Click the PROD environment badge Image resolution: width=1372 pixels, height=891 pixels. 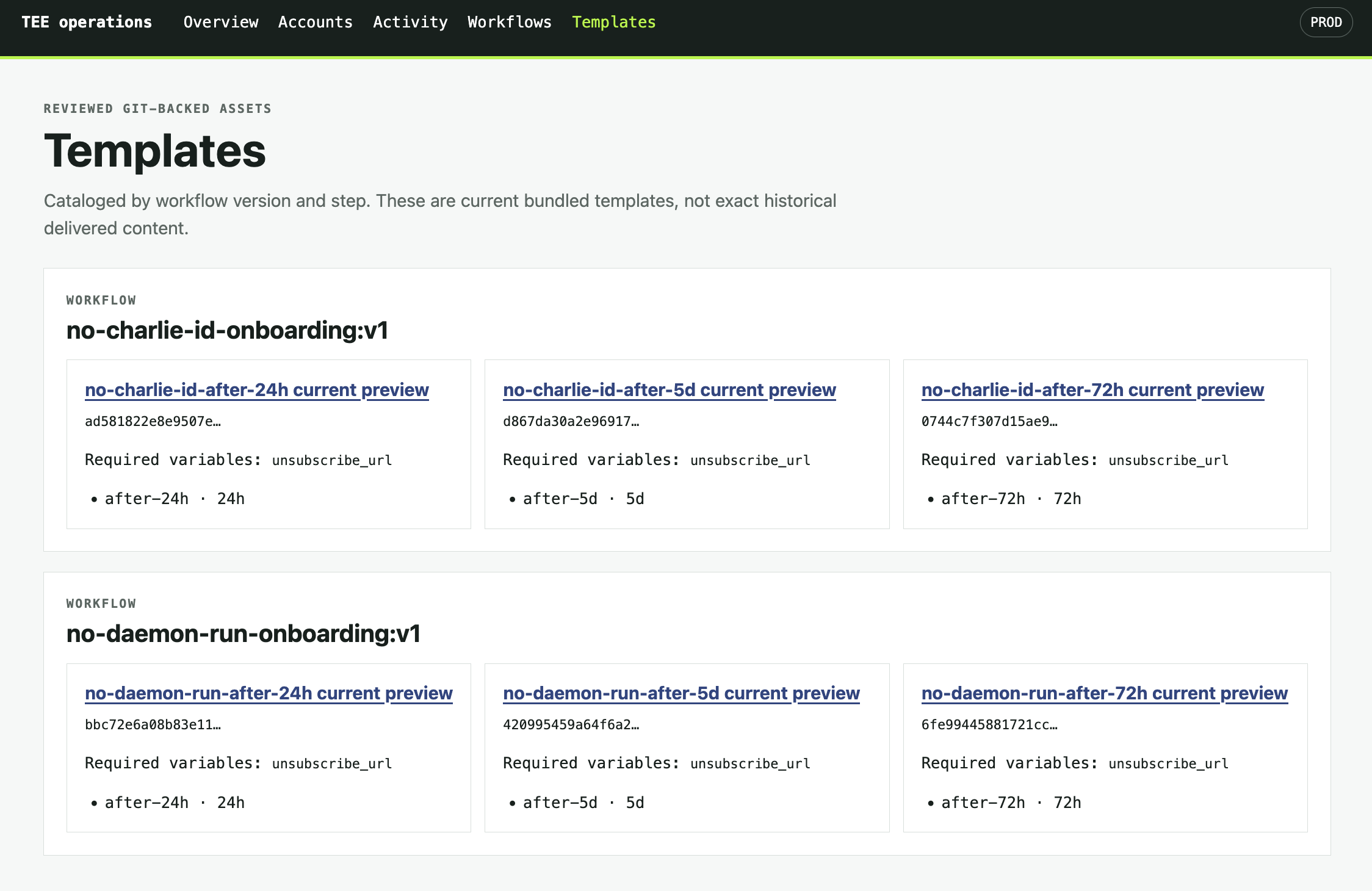pyautogui.click(x=1326, y=23)
